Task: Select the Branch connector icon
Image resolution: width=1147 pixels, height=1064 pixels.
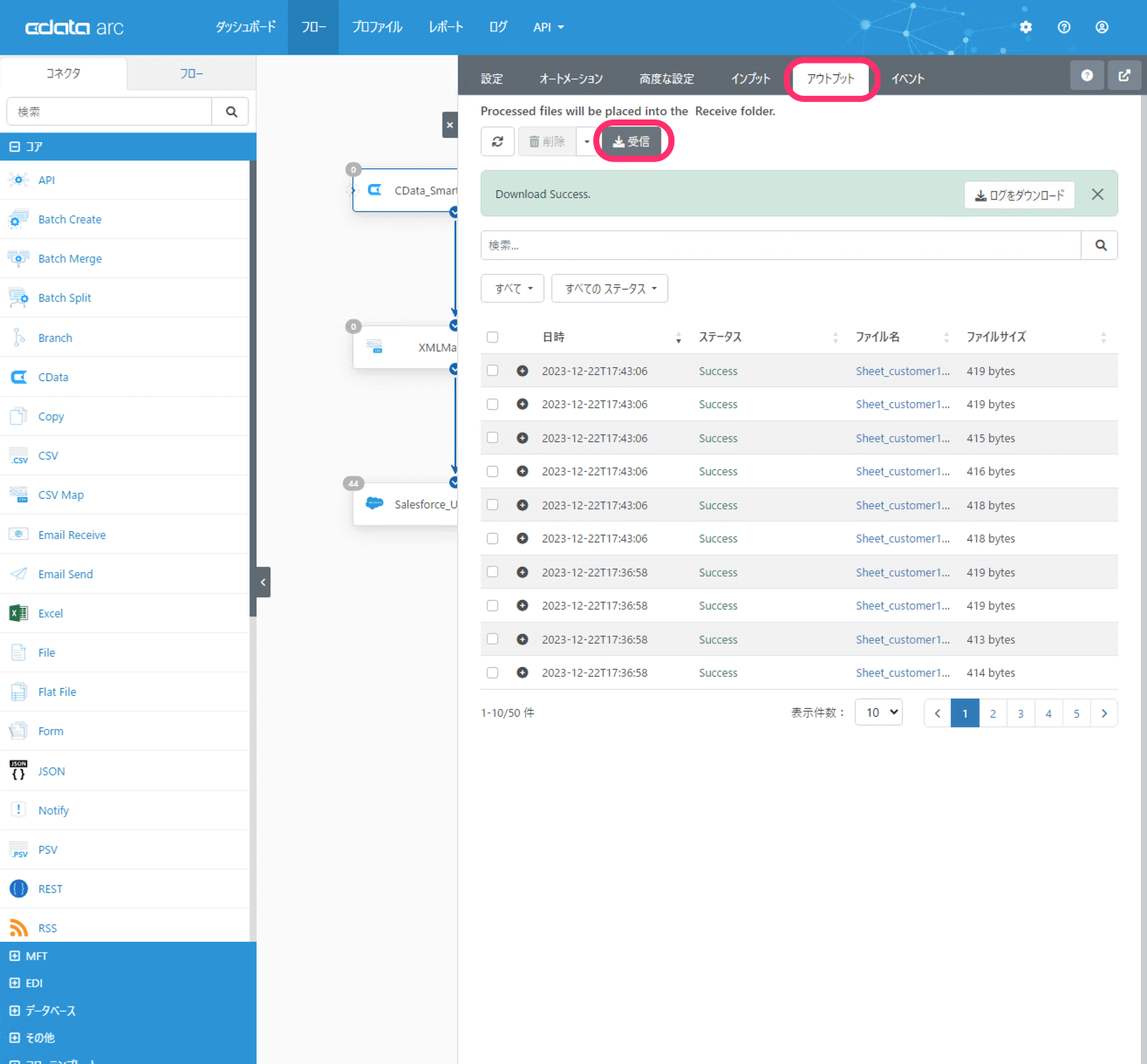Action: [x=18, y=338]
